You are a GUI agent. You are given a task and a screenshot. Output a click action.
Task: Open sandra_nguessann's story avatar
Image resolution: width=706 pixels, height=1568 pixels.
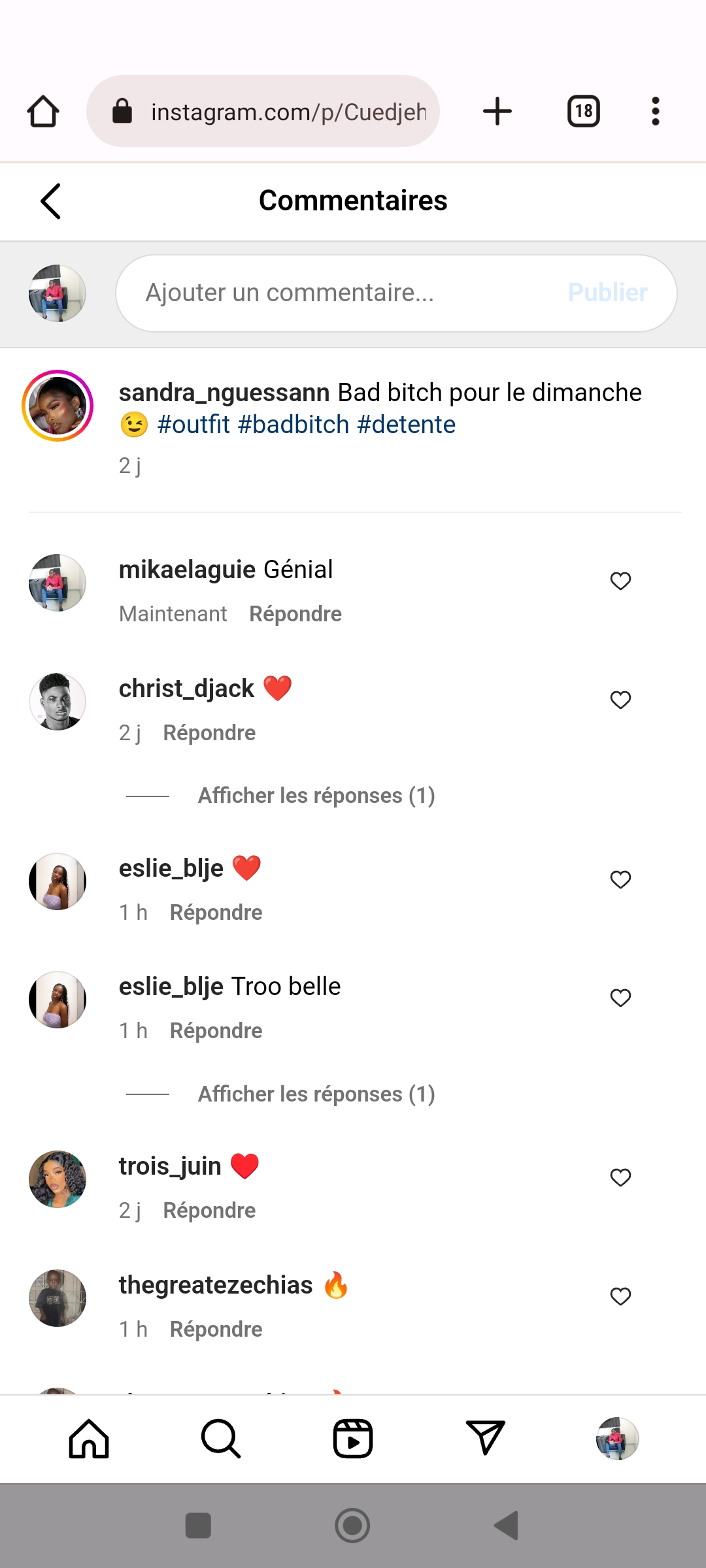tap(58, 406)
